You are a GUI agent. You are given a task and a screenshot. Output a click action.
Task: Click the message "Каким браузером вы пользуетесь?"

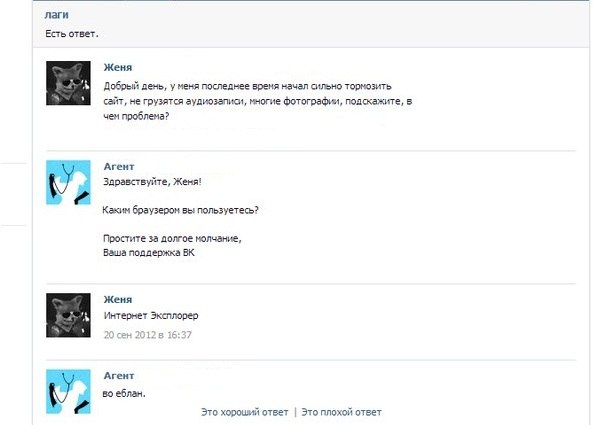pyautogui.click(x=181, y=210)
